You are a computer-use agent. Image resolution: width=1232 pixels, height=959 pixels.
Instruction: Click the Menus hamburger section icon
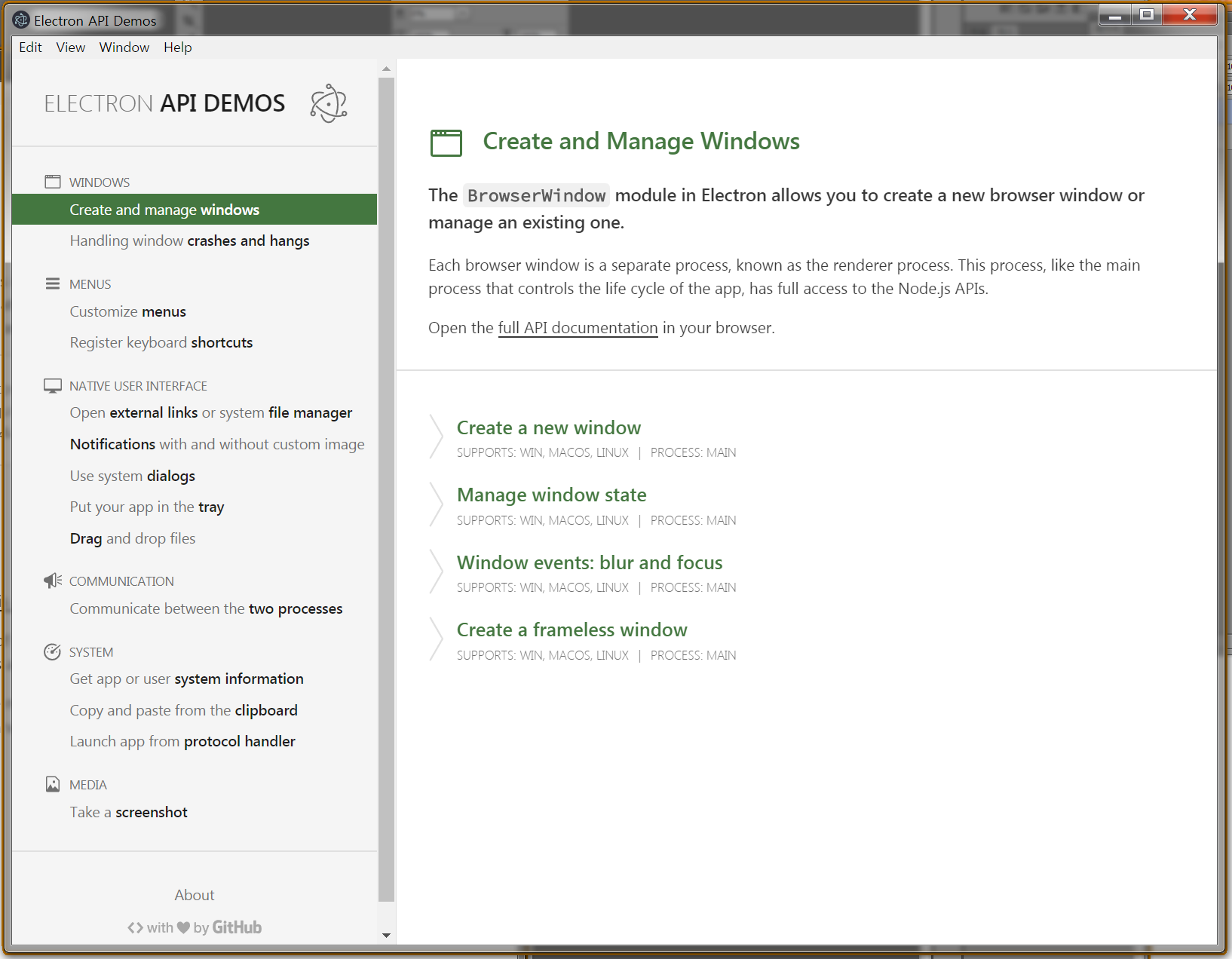(53, 283)
